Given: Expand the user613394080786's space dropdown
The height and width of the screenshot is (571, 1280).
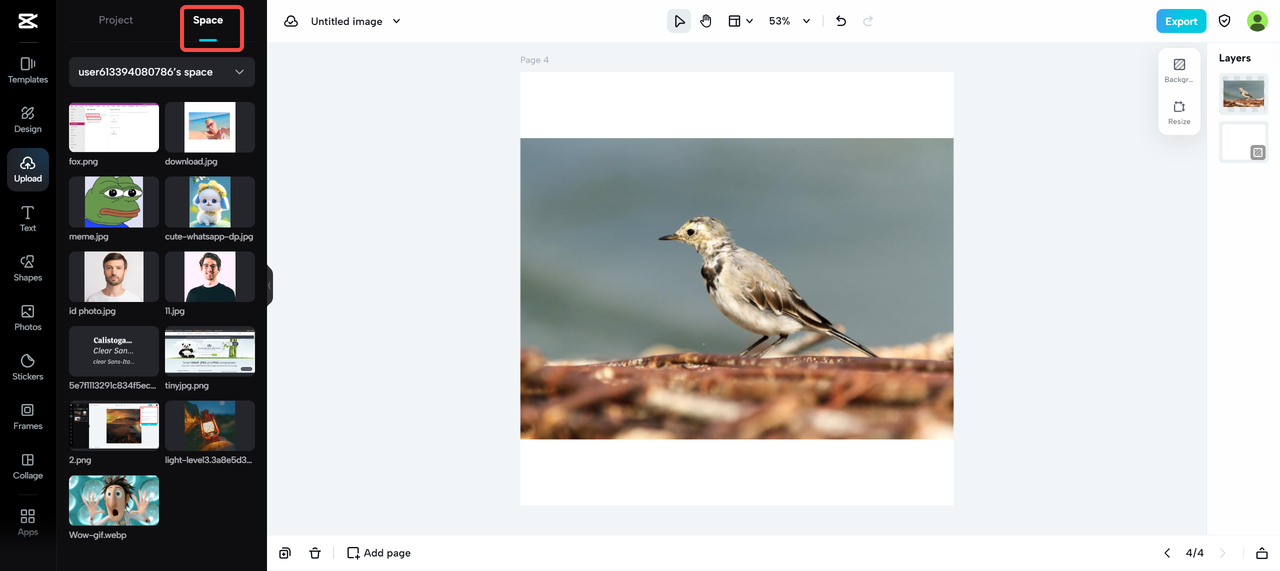Looking at the screenshot, I should 162,72.
